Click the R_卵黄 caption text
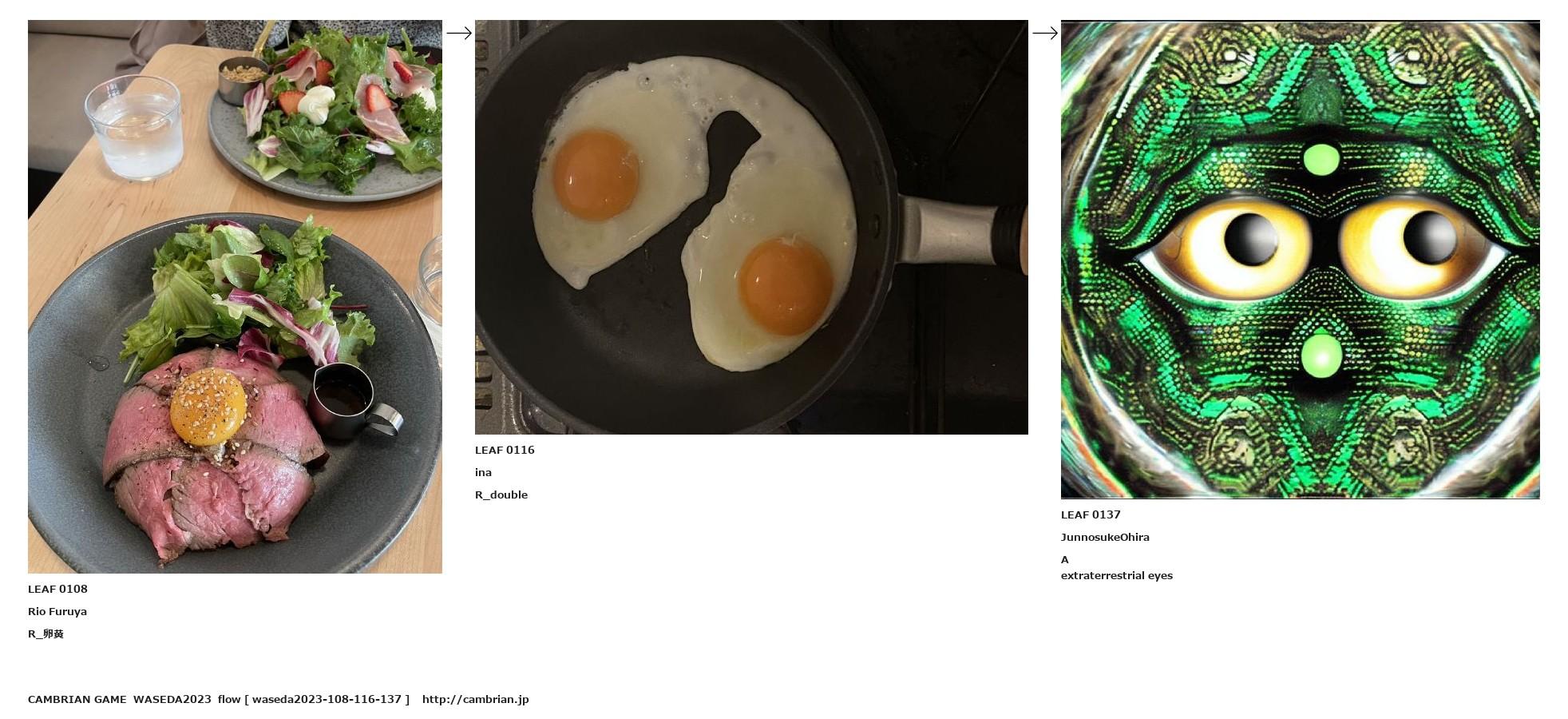 point(46,634)
